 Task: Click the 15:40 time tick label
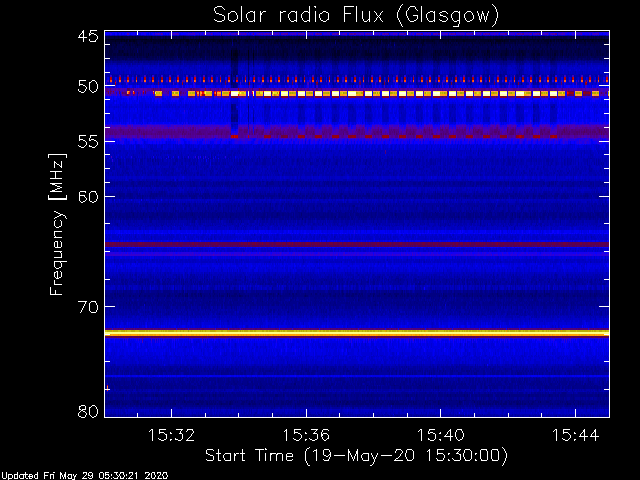click(x=441, y=435)
